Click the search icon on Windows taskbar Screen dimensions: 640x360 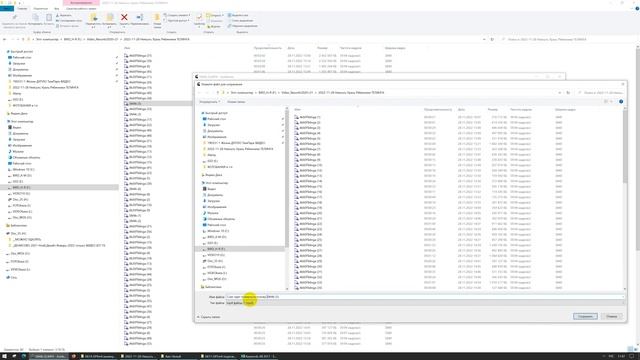[14, 356]
